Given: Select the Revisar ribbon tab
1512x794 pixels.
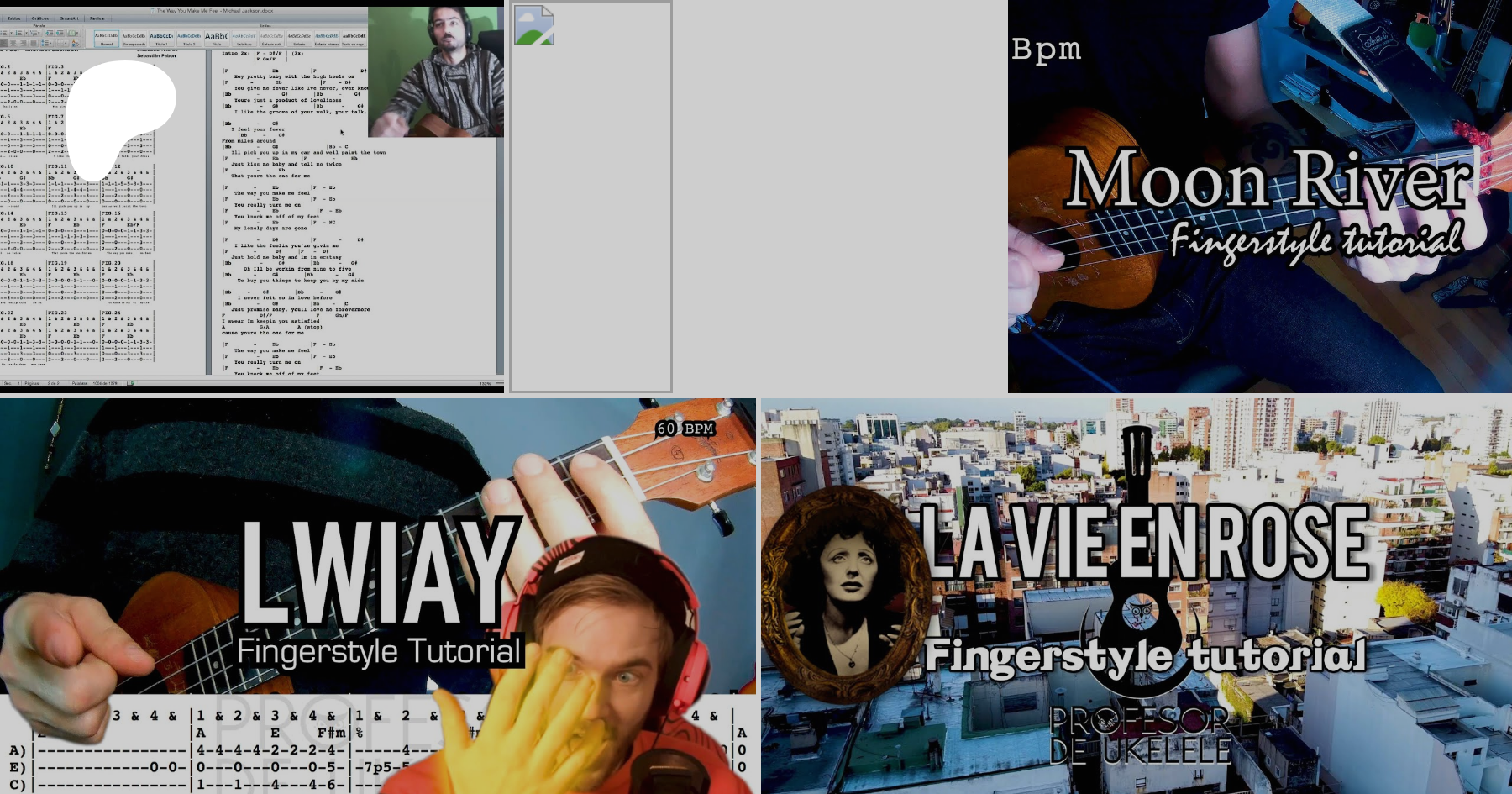Looking at the screenshot, I should 97,18.
